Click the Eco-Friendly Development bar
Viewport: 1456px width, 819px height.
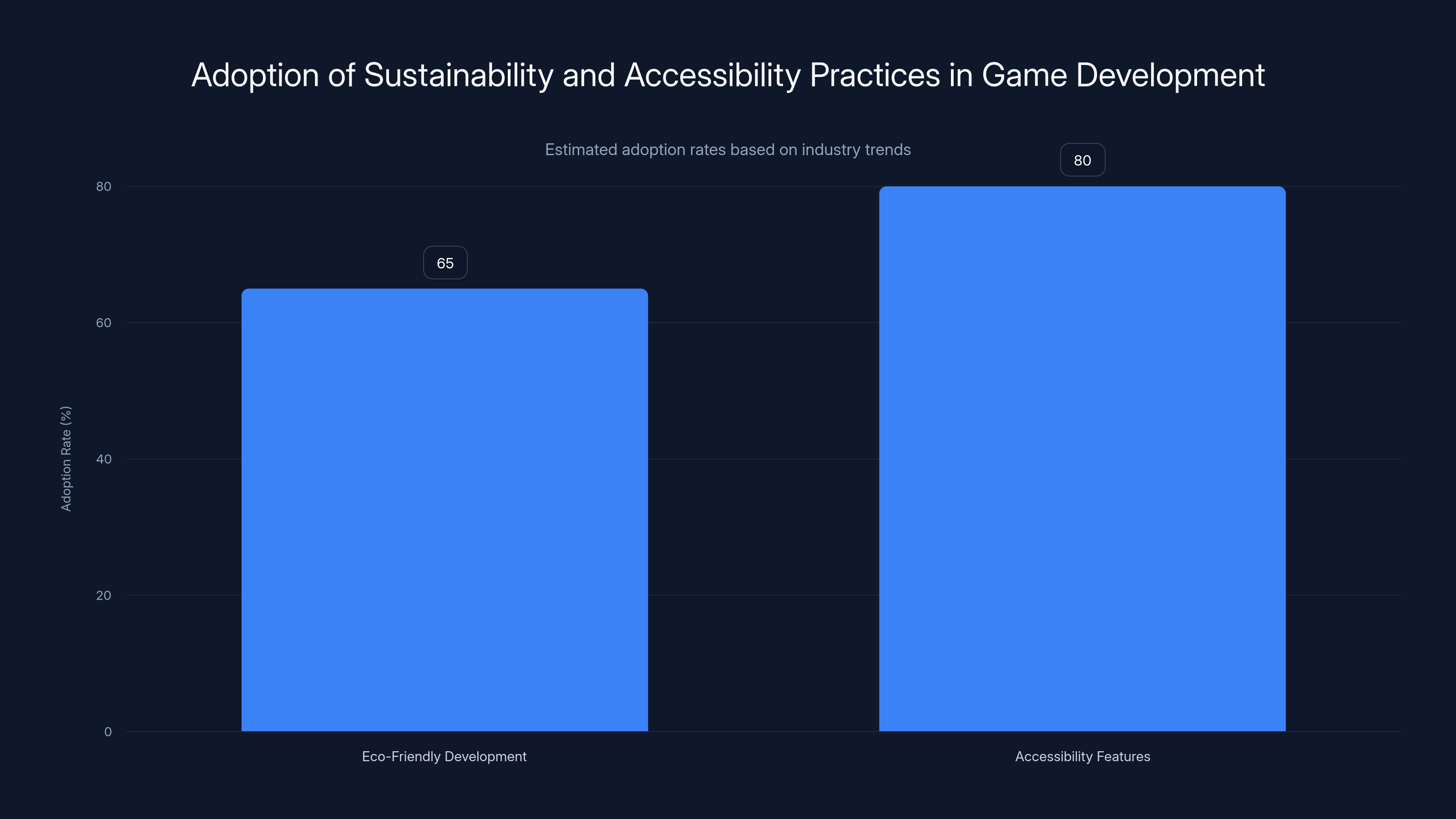(444, 510)
